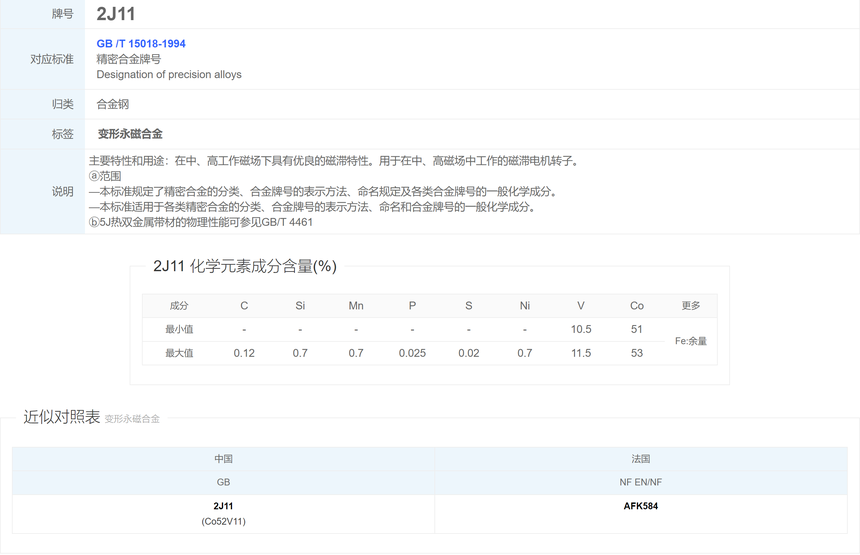
Task: Click the Si column header
Action: click(x=300, y=306)
